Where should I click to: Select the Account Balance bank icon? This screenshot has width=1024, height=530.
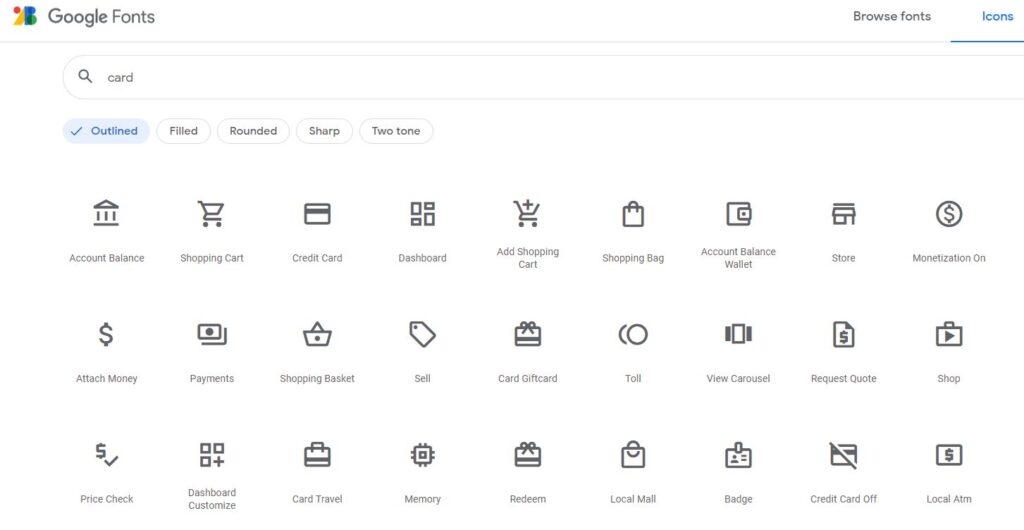[106, 213]
